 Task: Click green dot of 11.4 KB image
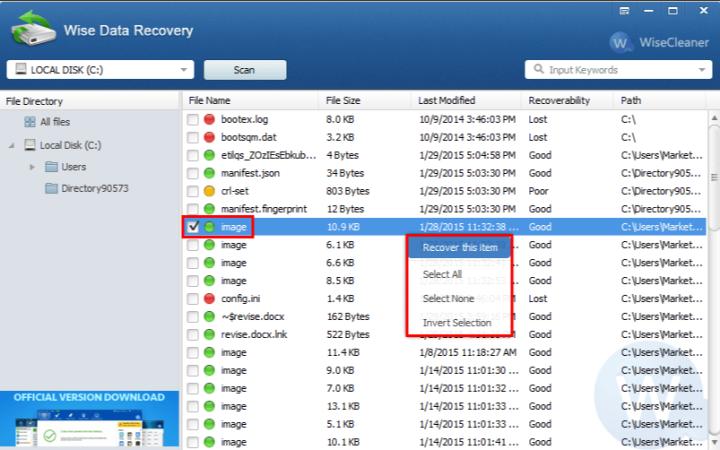(x=209, y=352)
